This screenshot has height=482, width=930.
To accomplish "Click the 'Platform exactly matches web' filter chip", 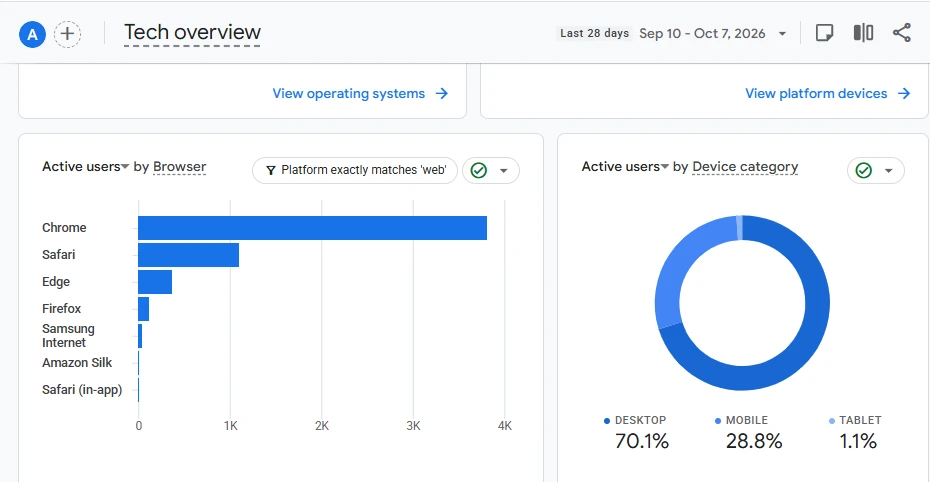I will tap(355, 171).
